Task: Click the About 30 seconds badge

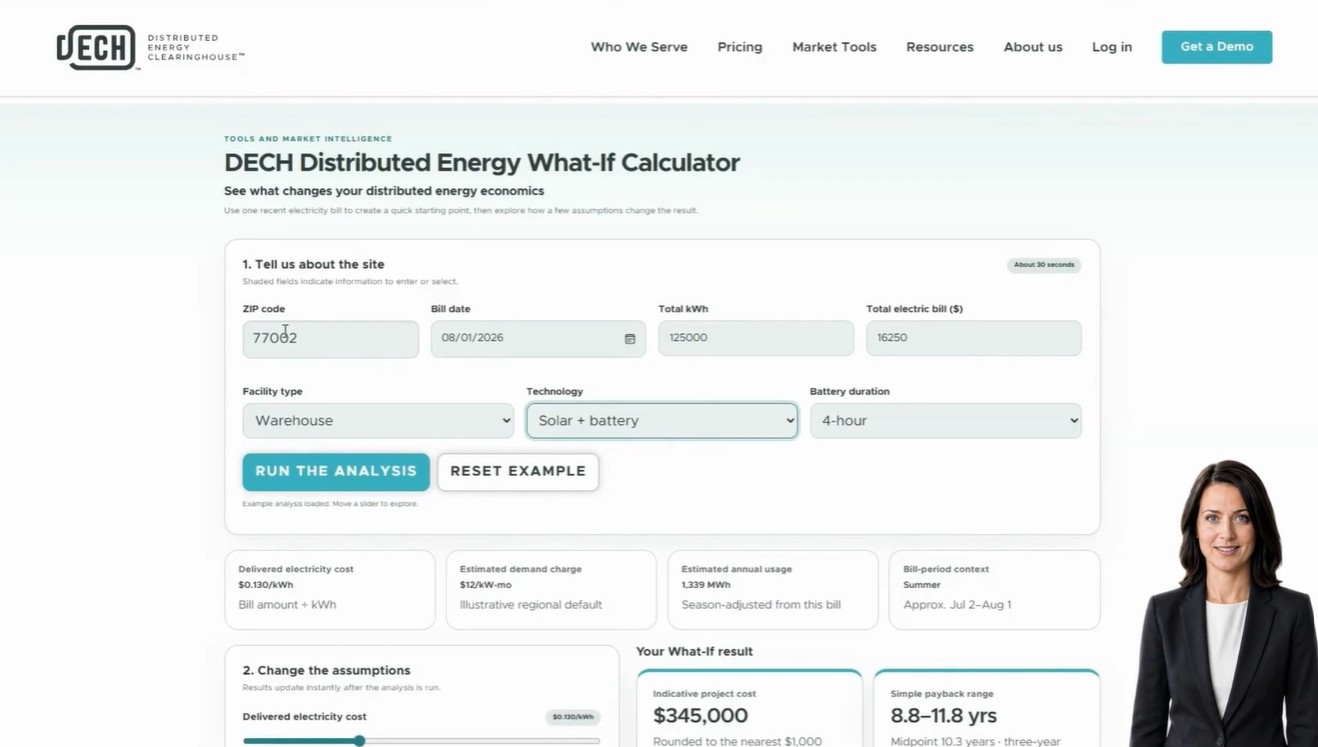Action: coord(1044,265)
